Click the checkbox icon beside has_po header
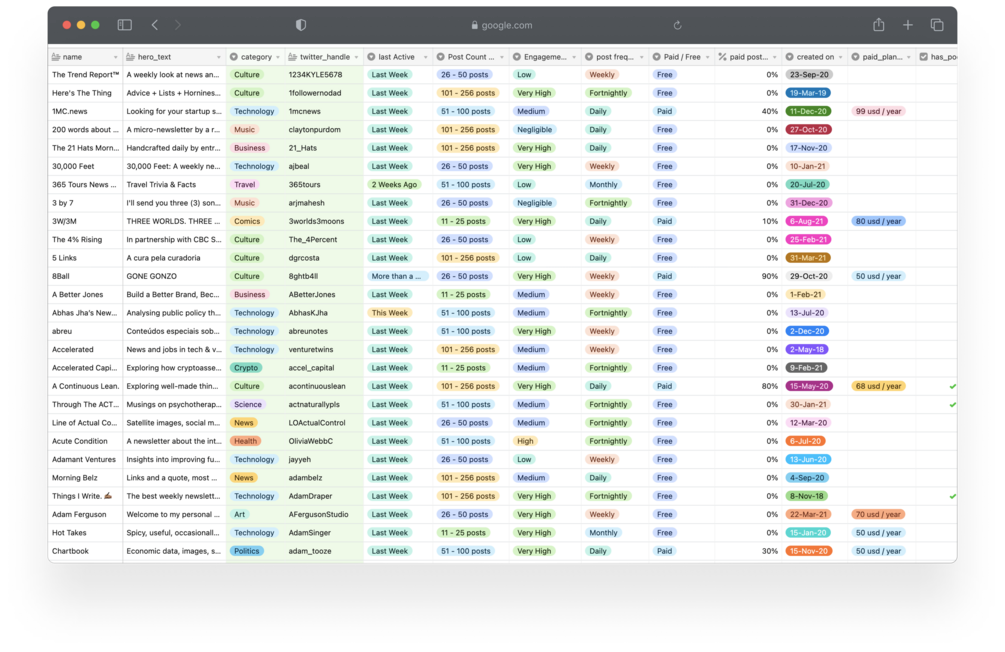The image size is (1005, 652). tap(924, 57)
